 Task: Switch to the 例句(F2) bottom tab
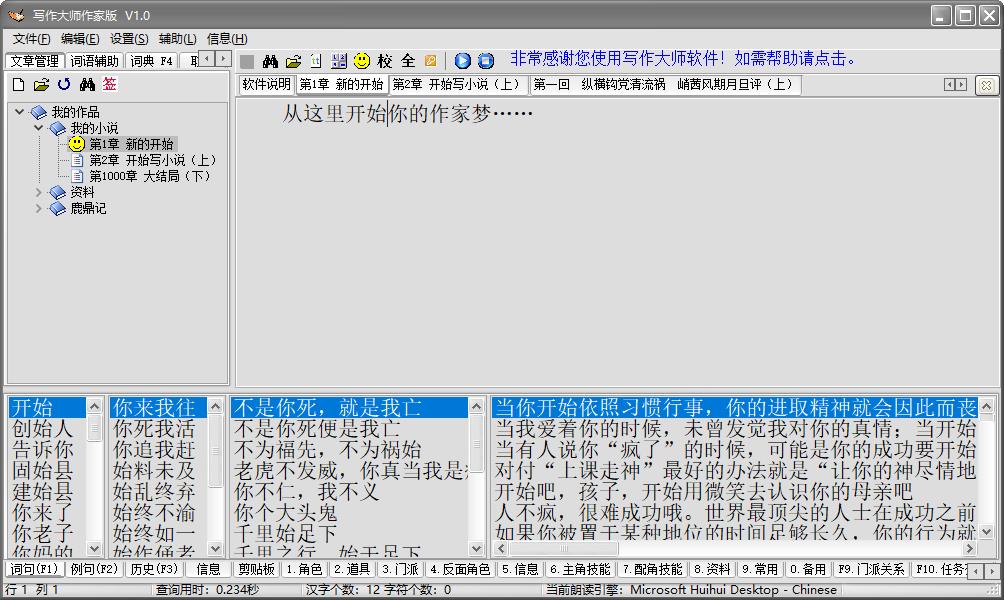pyautogui.click(x=94, y=569)
